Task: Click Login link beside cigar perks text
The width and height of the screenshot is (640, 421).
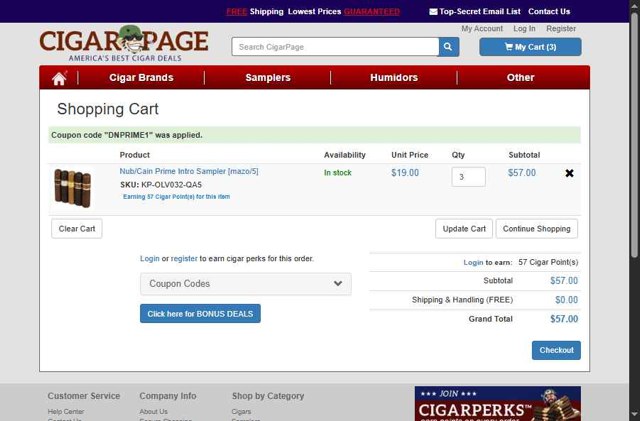Action: click(x=150, y=258)
